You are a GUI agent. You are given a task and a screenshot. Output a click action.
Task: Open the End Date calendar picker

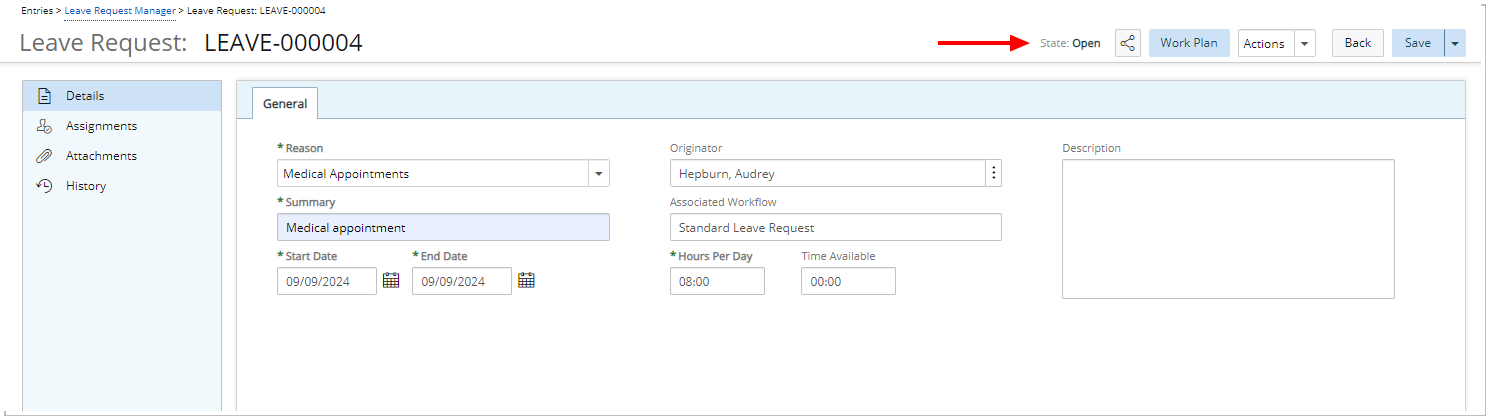pos(526,281)
